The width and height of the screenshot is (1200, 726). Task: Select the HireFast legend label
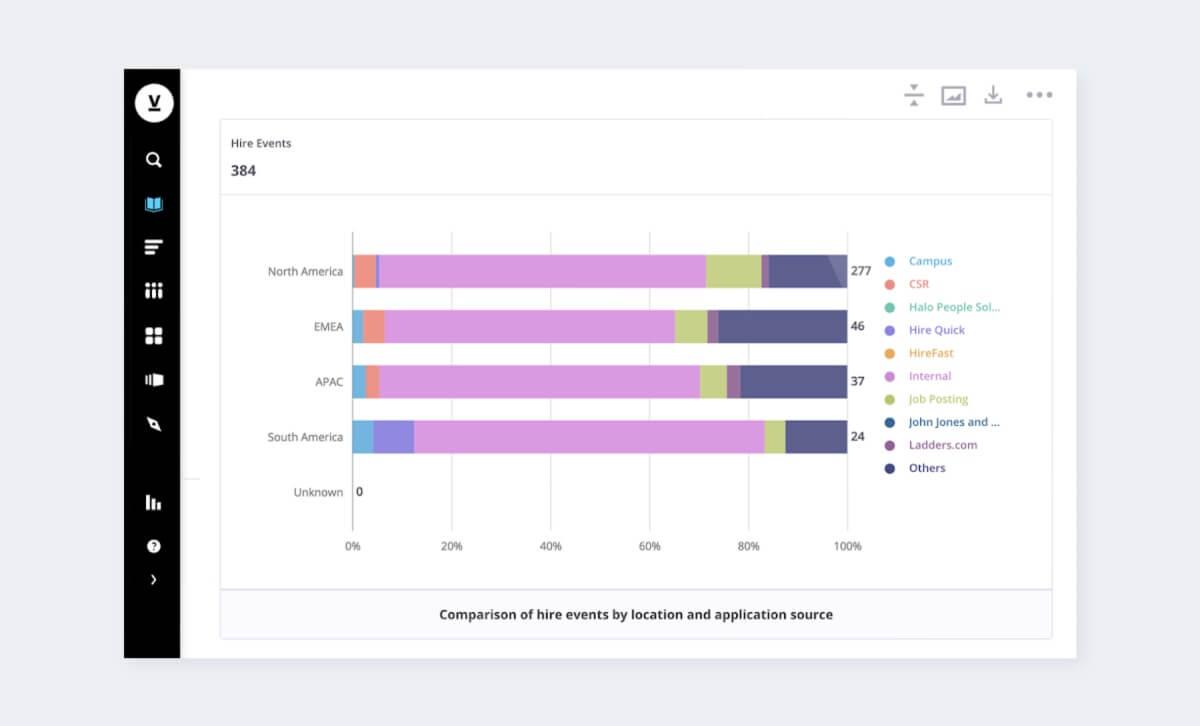(x=931, y=353)
